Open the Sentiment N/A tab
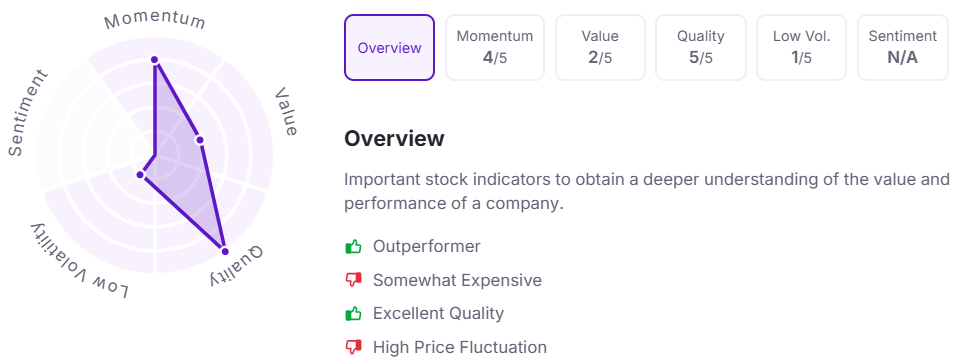The width and height of the screenshot is (967, 361). coord(903,48)
